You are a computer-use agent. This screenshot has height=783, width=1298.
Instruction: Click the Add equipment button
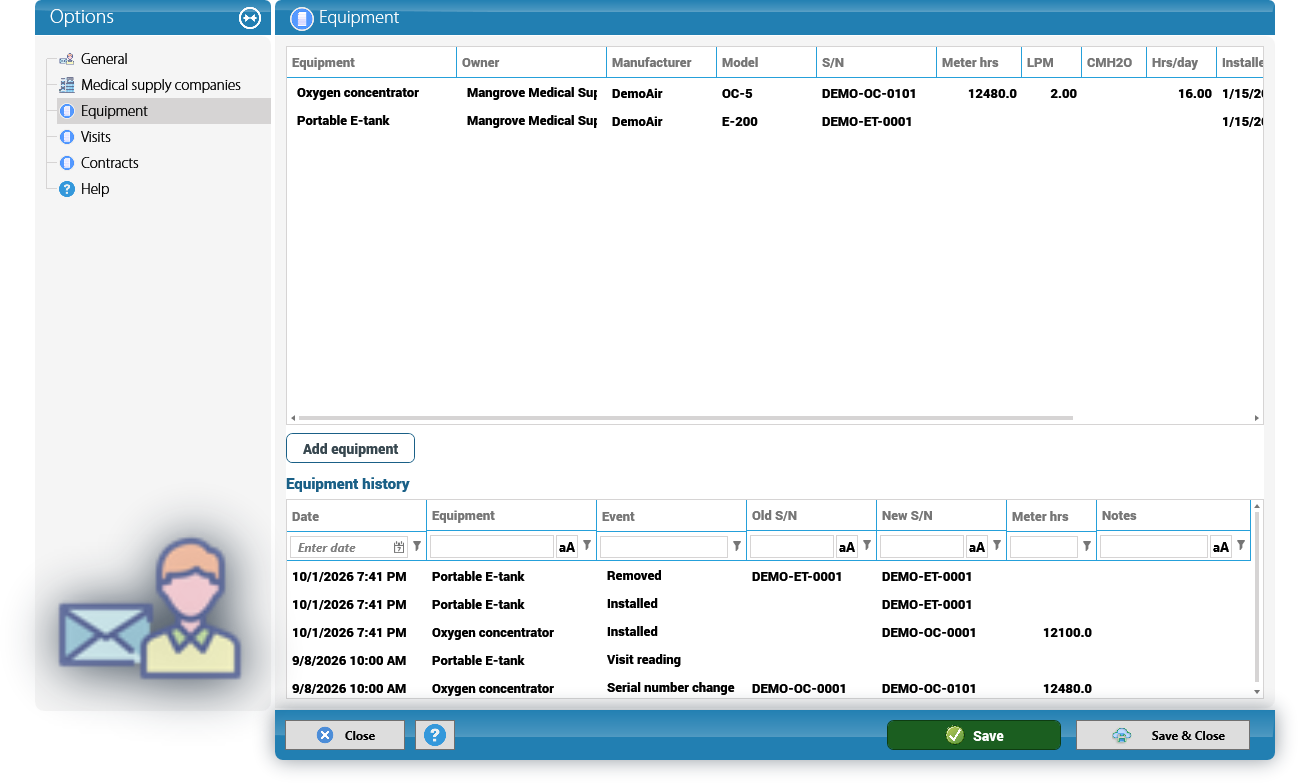(350, 449)
